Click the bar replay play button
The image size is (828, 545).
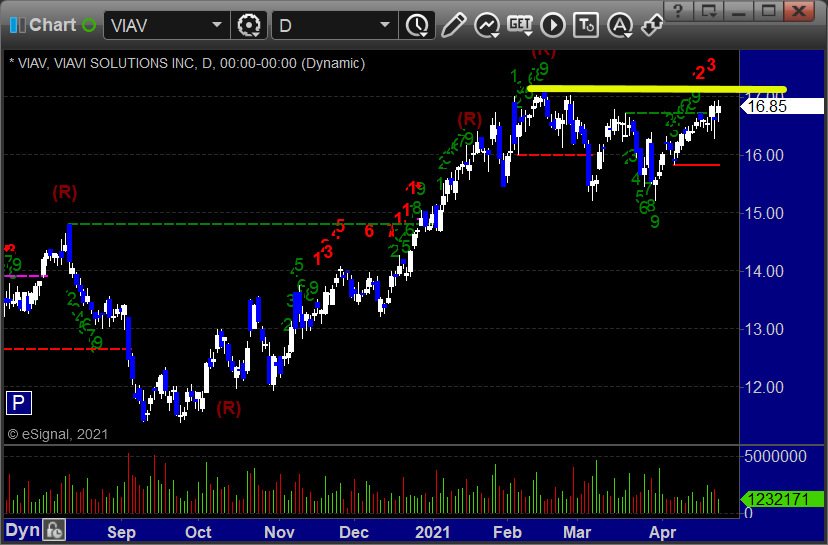coord(553,25)
